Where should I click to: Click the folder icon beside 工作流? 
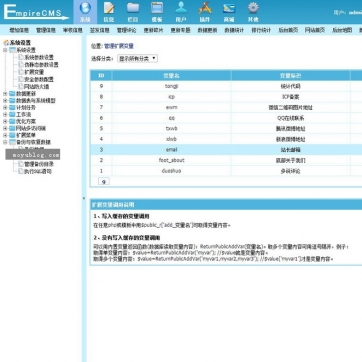pyautogui.click(x=12, y=115)
